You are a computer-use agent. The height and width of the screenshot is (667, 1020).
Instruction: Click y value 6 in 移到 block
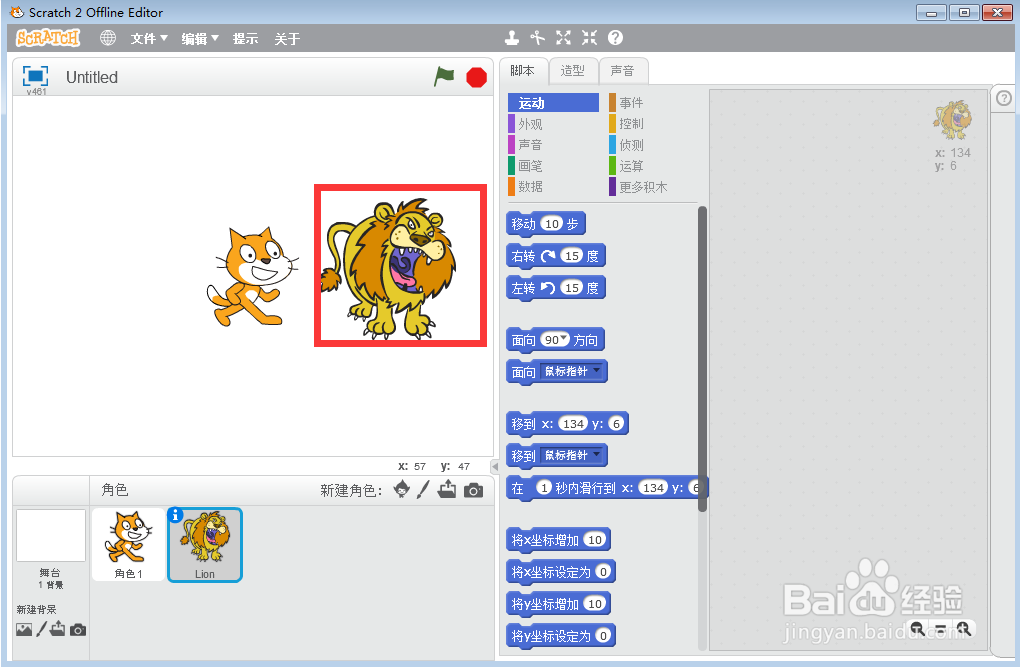[616, 424]
